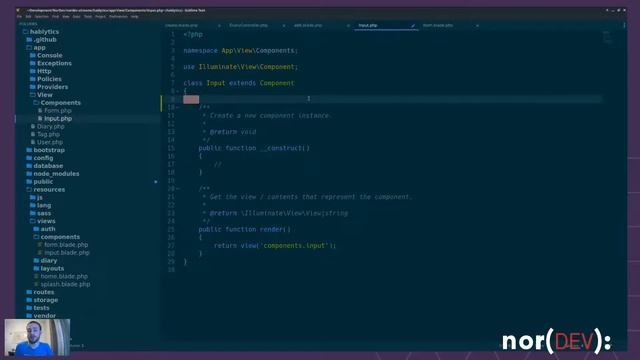Viewport: 640px width, 360px height.
Task: Click the layouts folder icon
Action: (36, 269)
